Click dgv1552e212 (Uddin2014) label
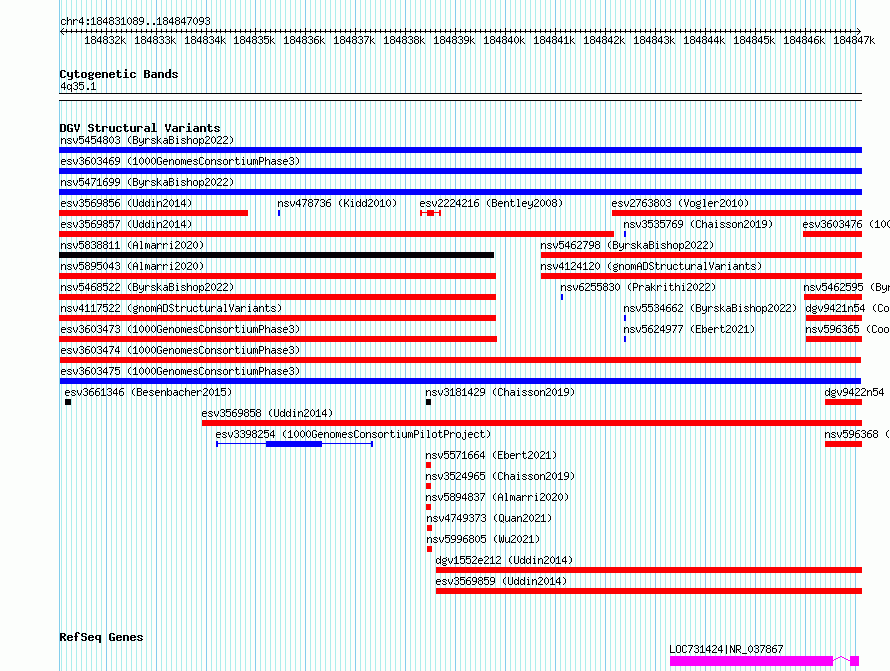Screen dimensions: 890x671 [x=504, y=560]
